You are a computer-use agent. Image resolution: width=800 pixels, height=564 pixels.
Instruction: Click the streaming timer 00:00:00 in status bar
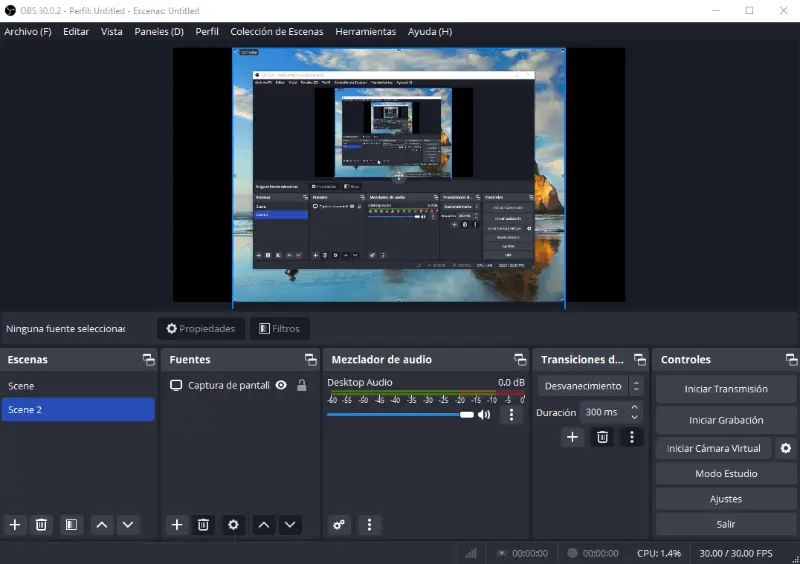coord(530,553)
